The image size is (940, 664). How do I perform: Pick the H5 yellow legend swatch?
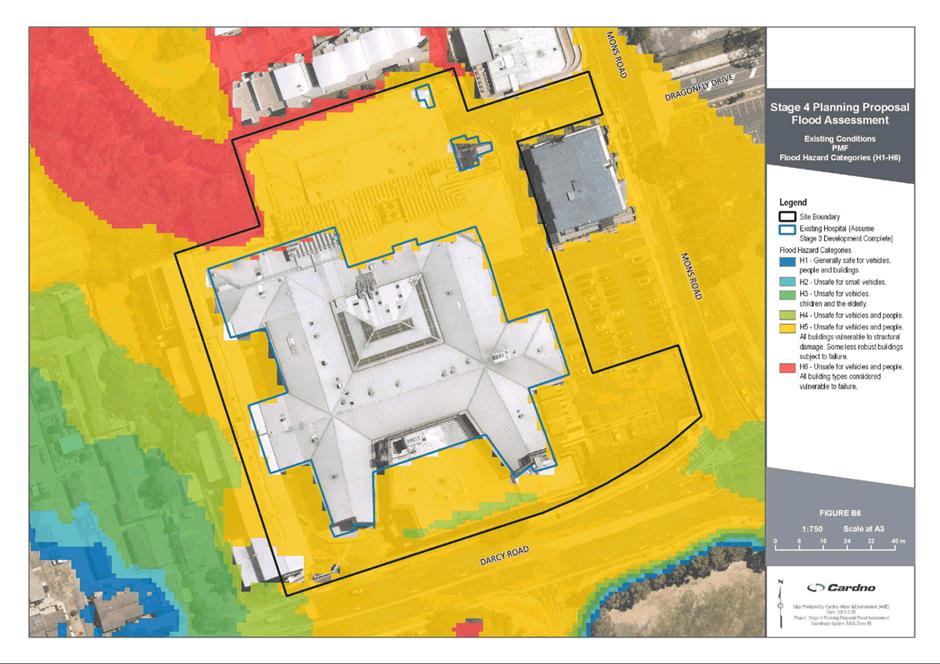point(790,328)
